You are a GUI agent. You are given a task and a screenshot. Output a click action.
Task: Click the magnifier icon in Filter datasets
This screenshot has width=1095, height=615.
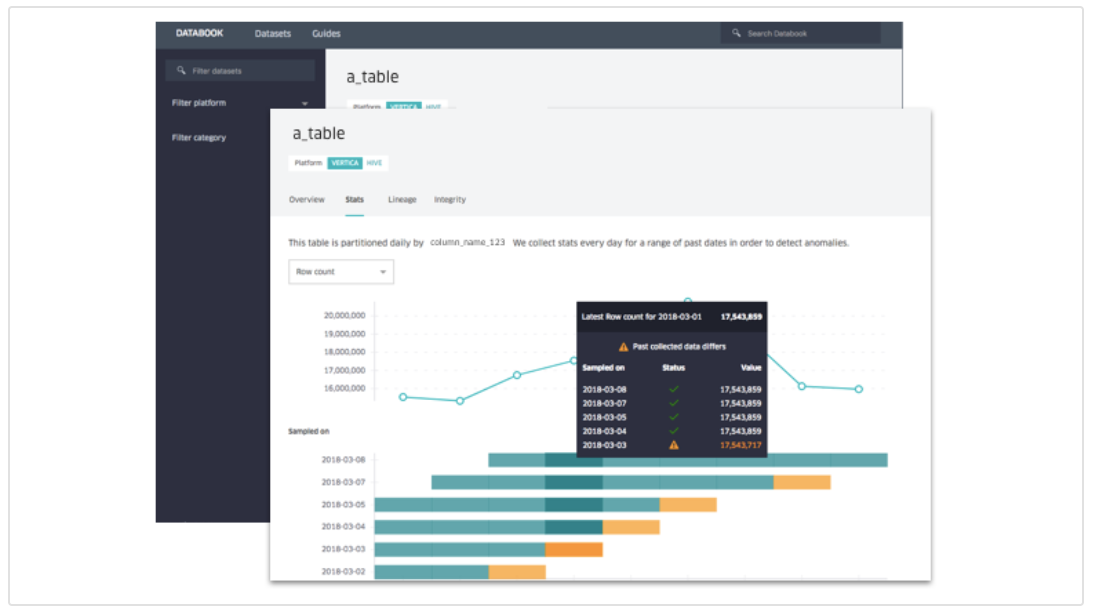click(x=181, y=71)
